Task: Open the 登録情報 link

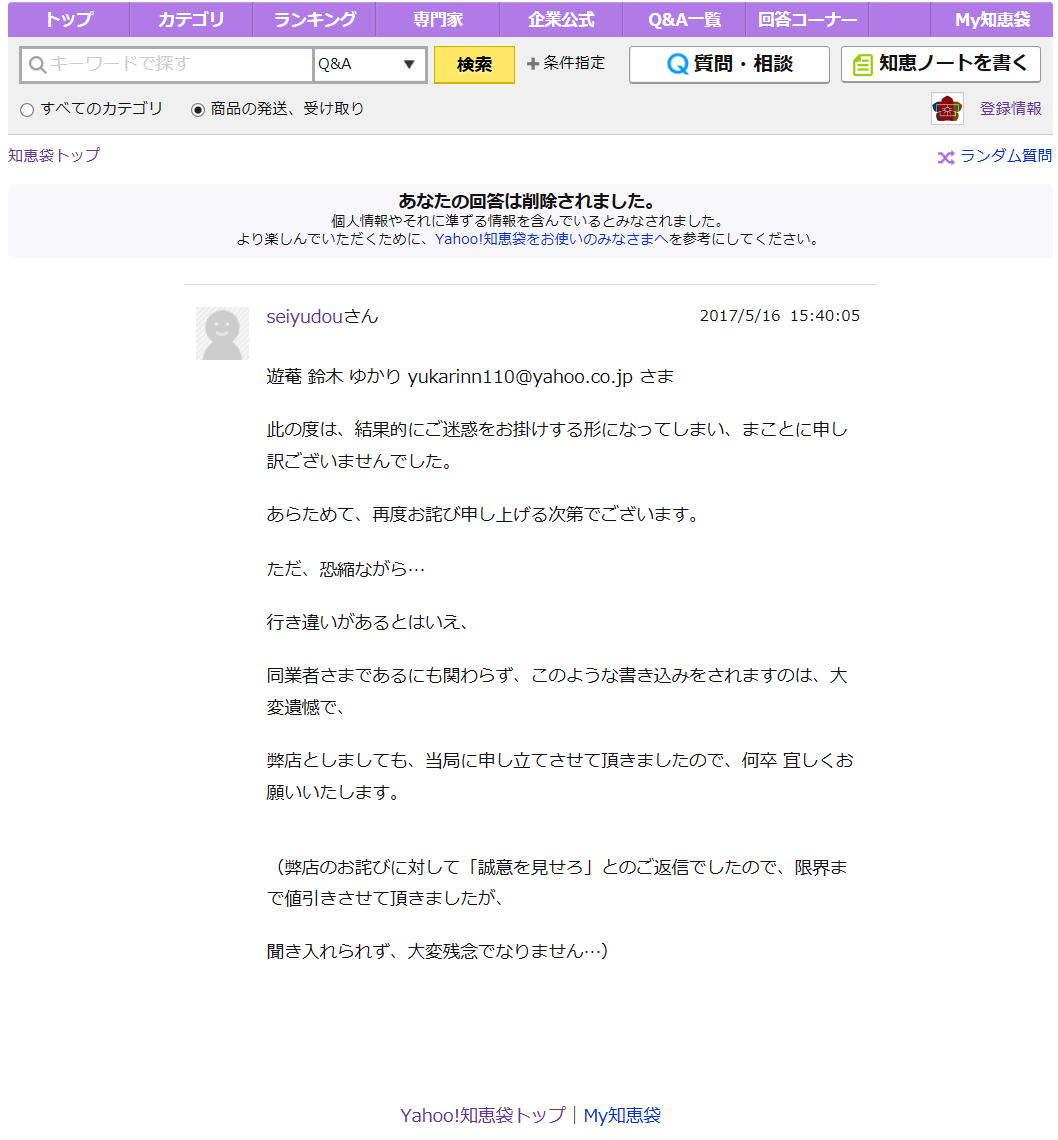Action: pos(1011,108)
